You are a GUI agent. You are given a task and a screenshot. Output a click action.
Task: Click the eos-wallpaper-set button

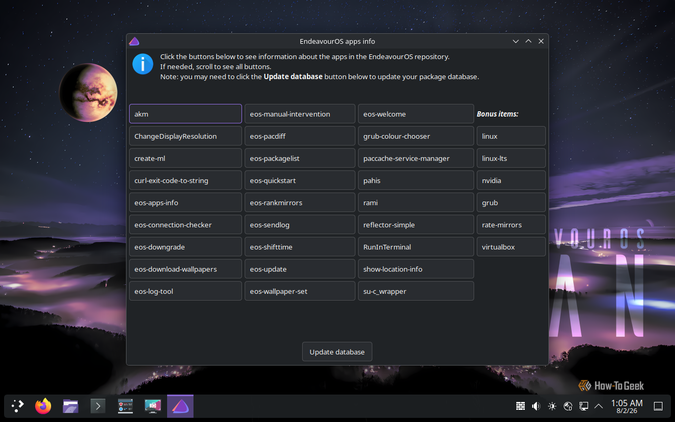[300, 292]
